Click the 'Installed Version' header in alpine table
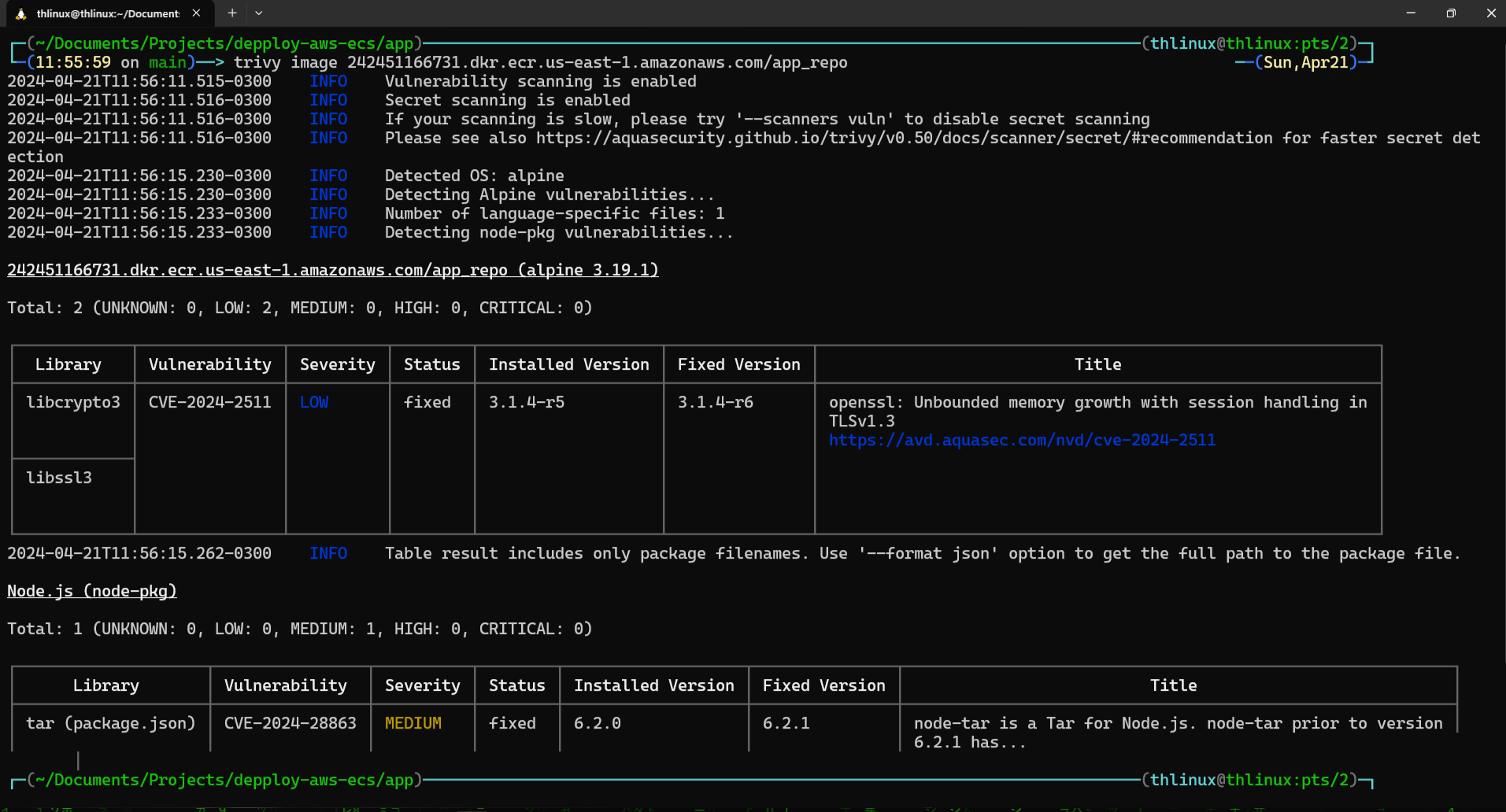This screenshot has width=1506, height=812. coord(569,364)
